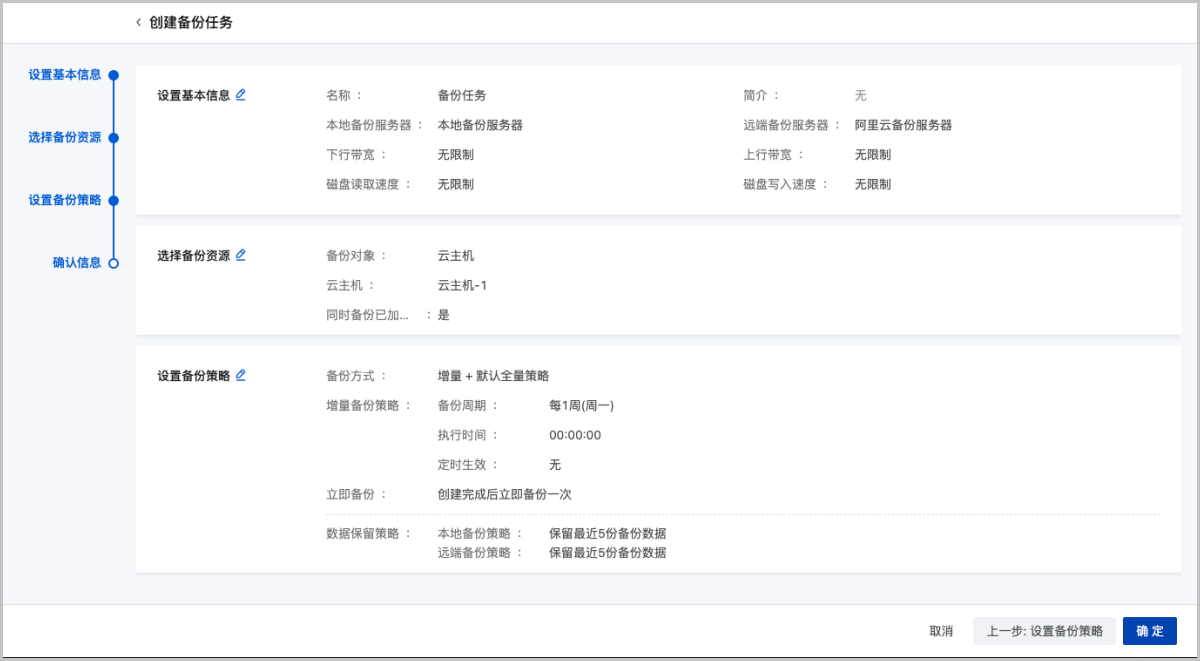This screenshot has height=661, width=1200.
Task: Click edit pencil next to 选择备份资源 heading
Action: [x=241, y=255]
